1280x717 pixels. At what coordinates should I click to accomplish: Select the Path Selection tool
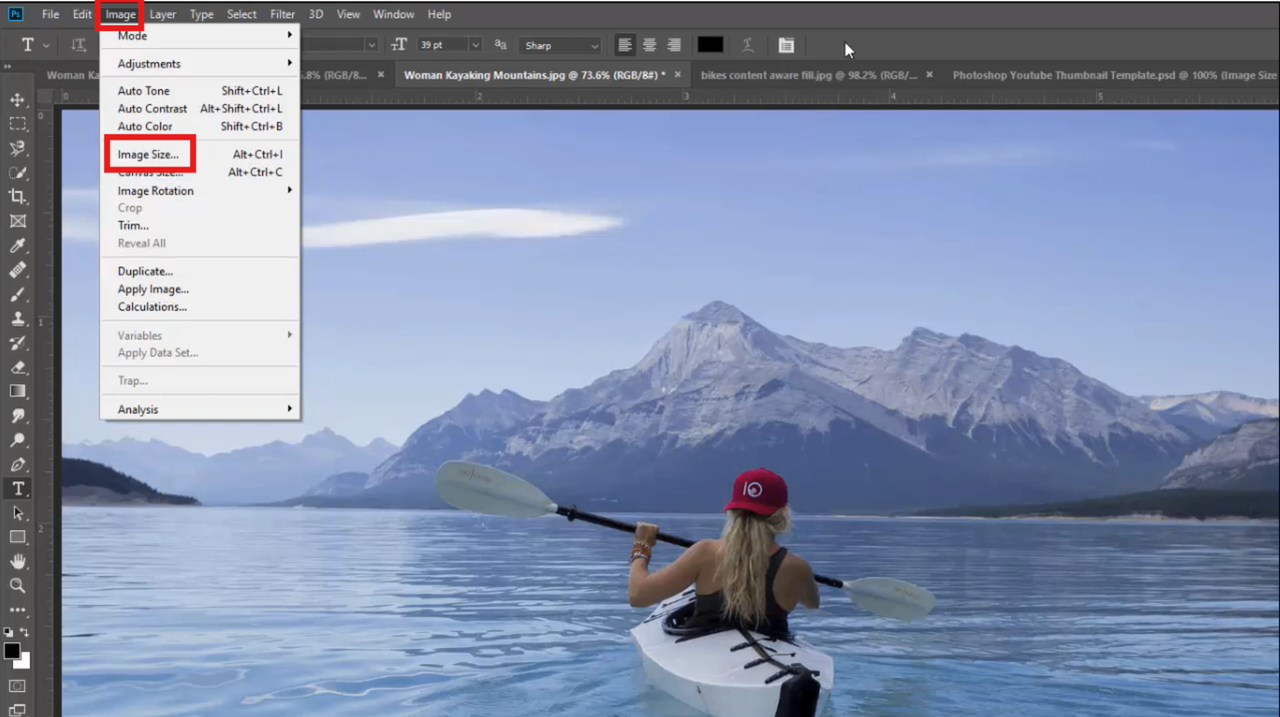(17, 513)
